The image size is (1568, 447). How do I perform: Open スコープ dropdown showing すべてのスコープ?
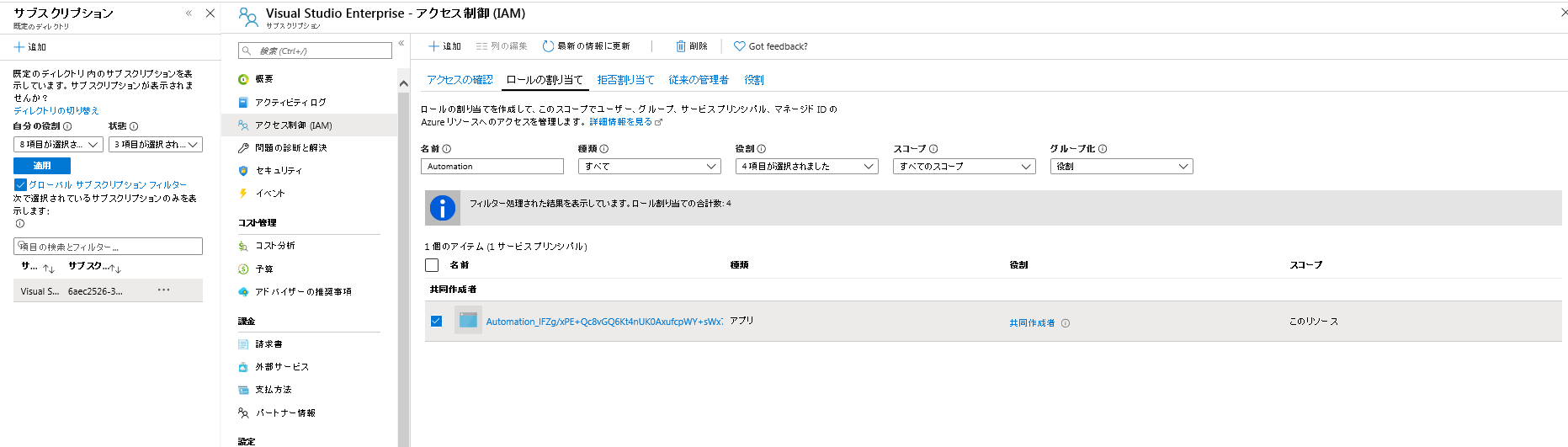[965, 167]
